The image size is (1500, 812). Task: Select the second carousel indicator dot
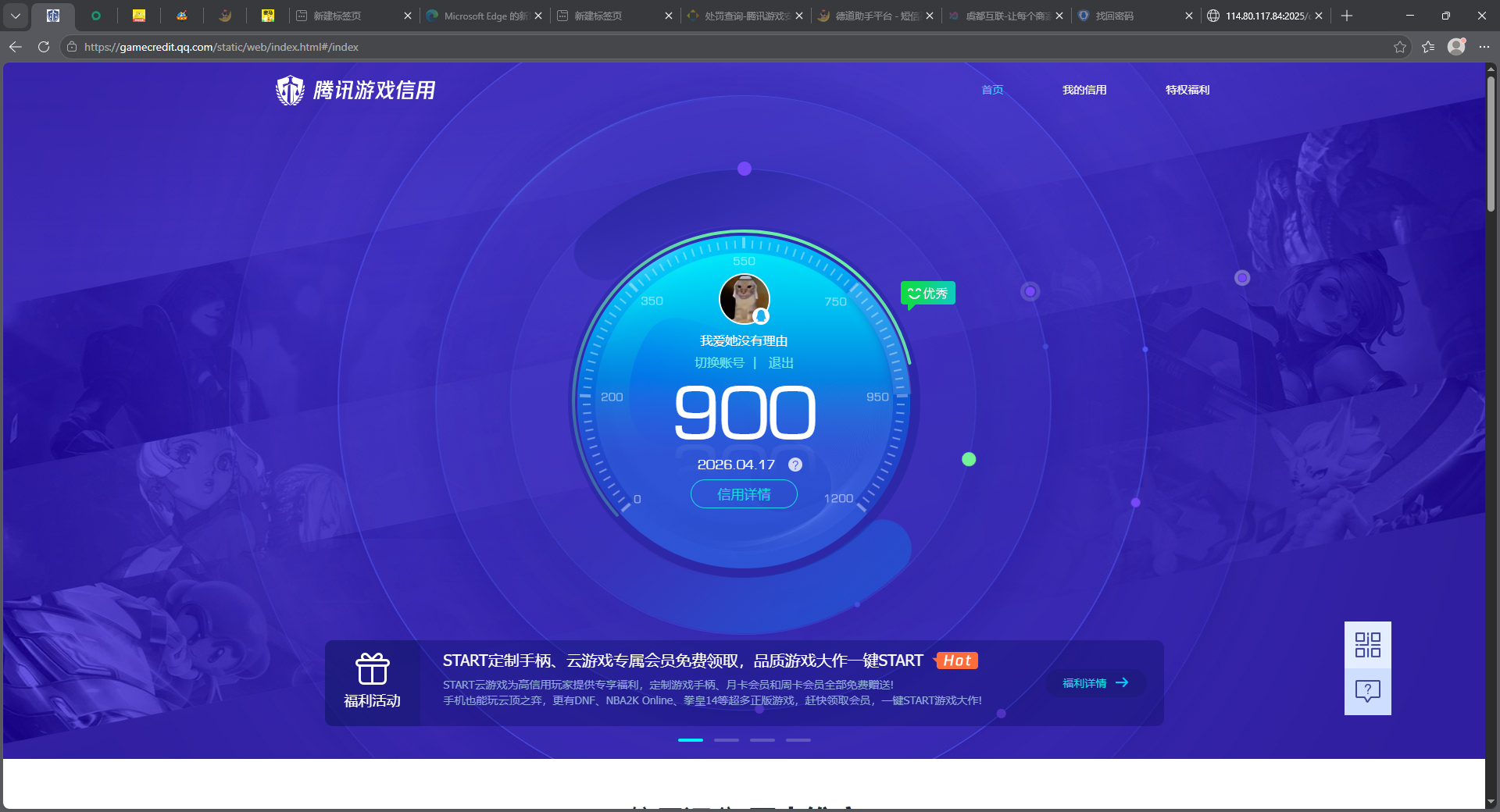click(726, 740)
